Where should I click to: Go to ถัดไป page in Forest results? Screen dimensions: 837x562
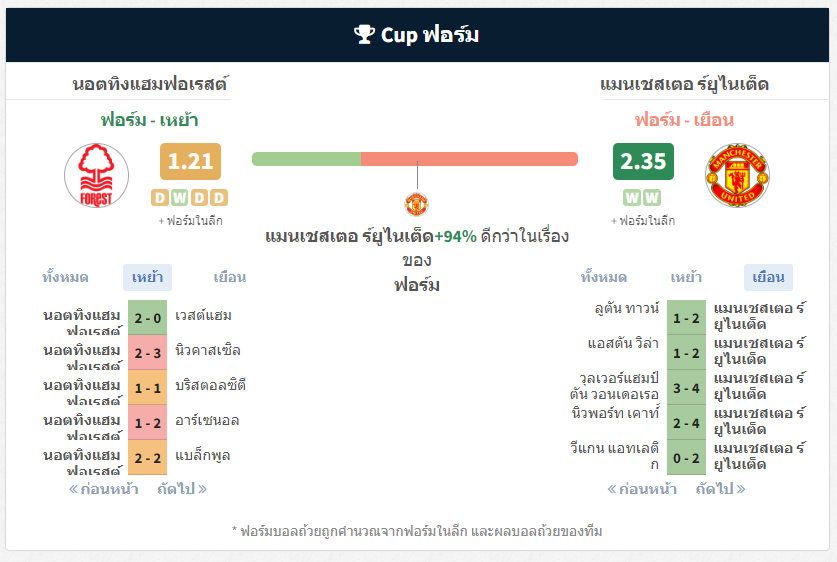(x=181, y=489)
